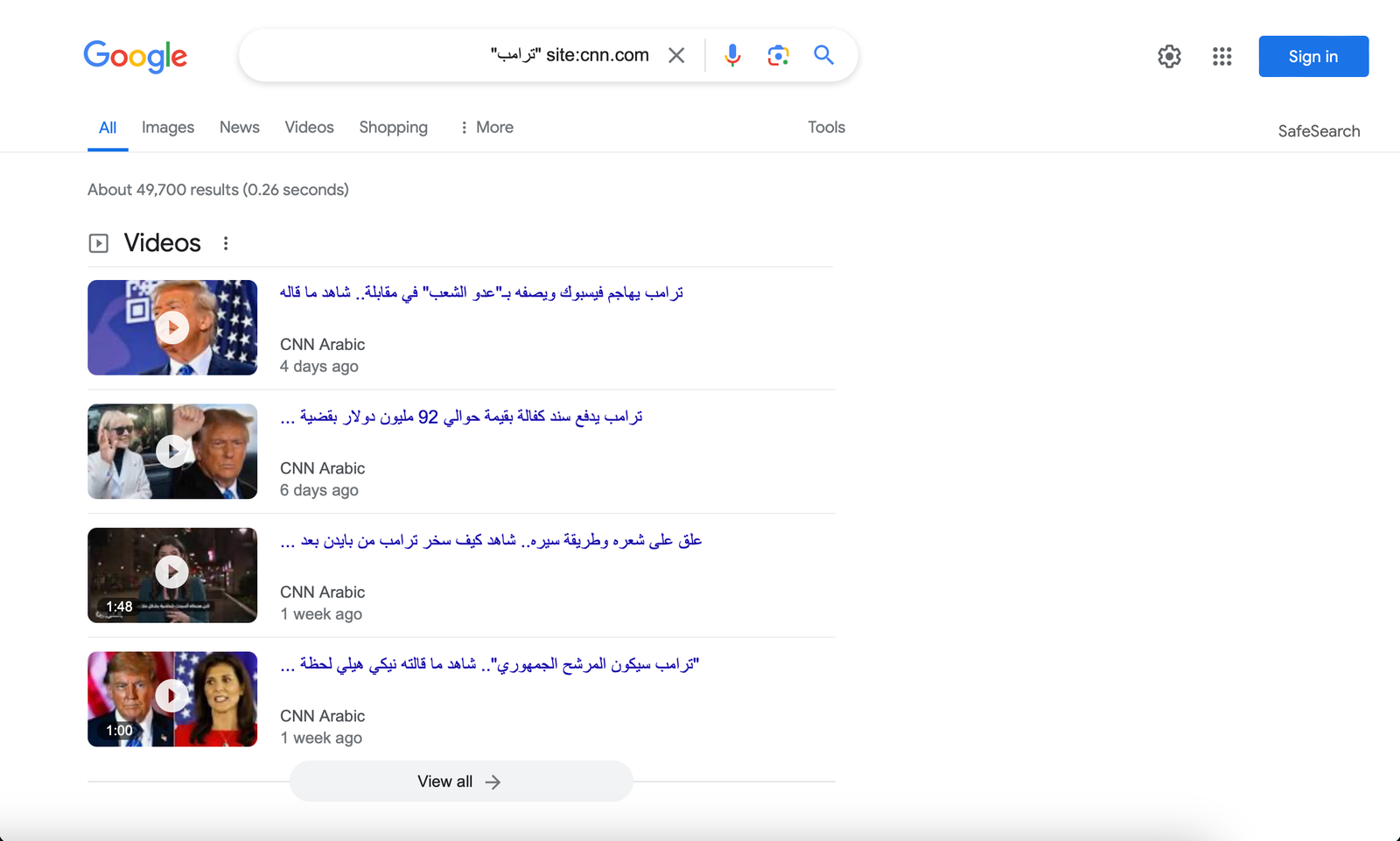1400x841 pixels.
Task: Focus the search input field
Action: [x=367, y=56]
